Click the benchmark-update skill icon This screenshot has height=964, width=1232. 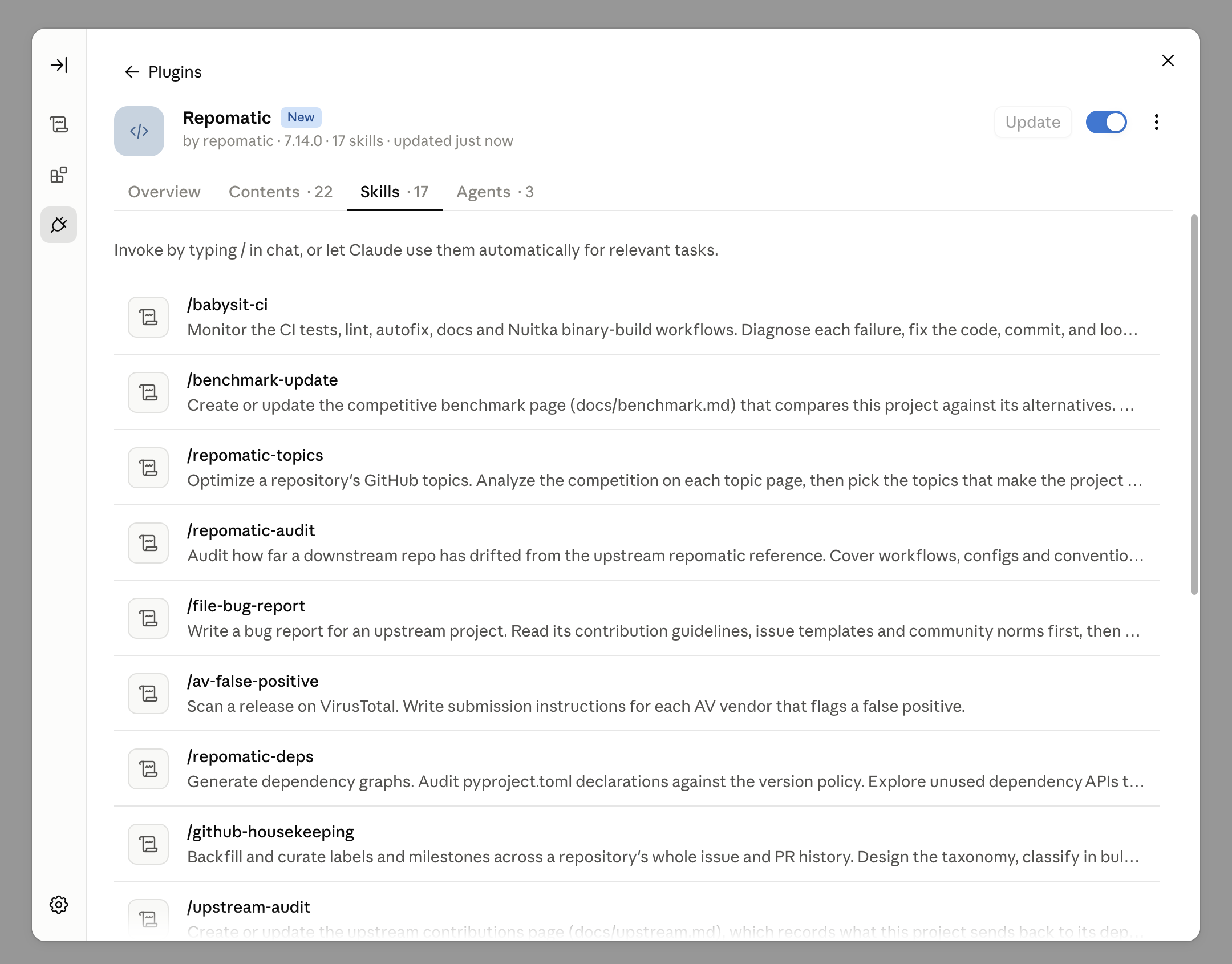(148, 392)
